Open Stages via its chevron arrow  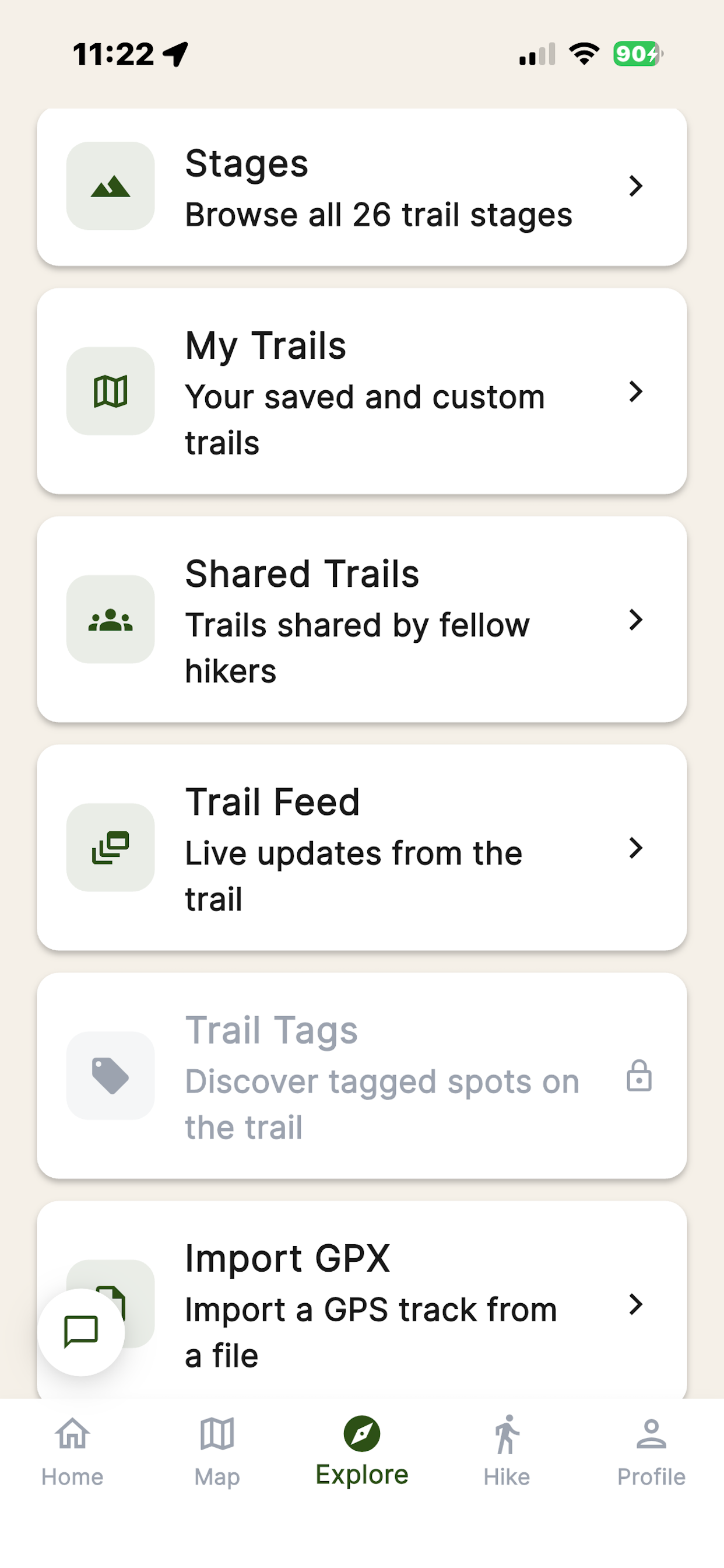click(x=636, y=186)
